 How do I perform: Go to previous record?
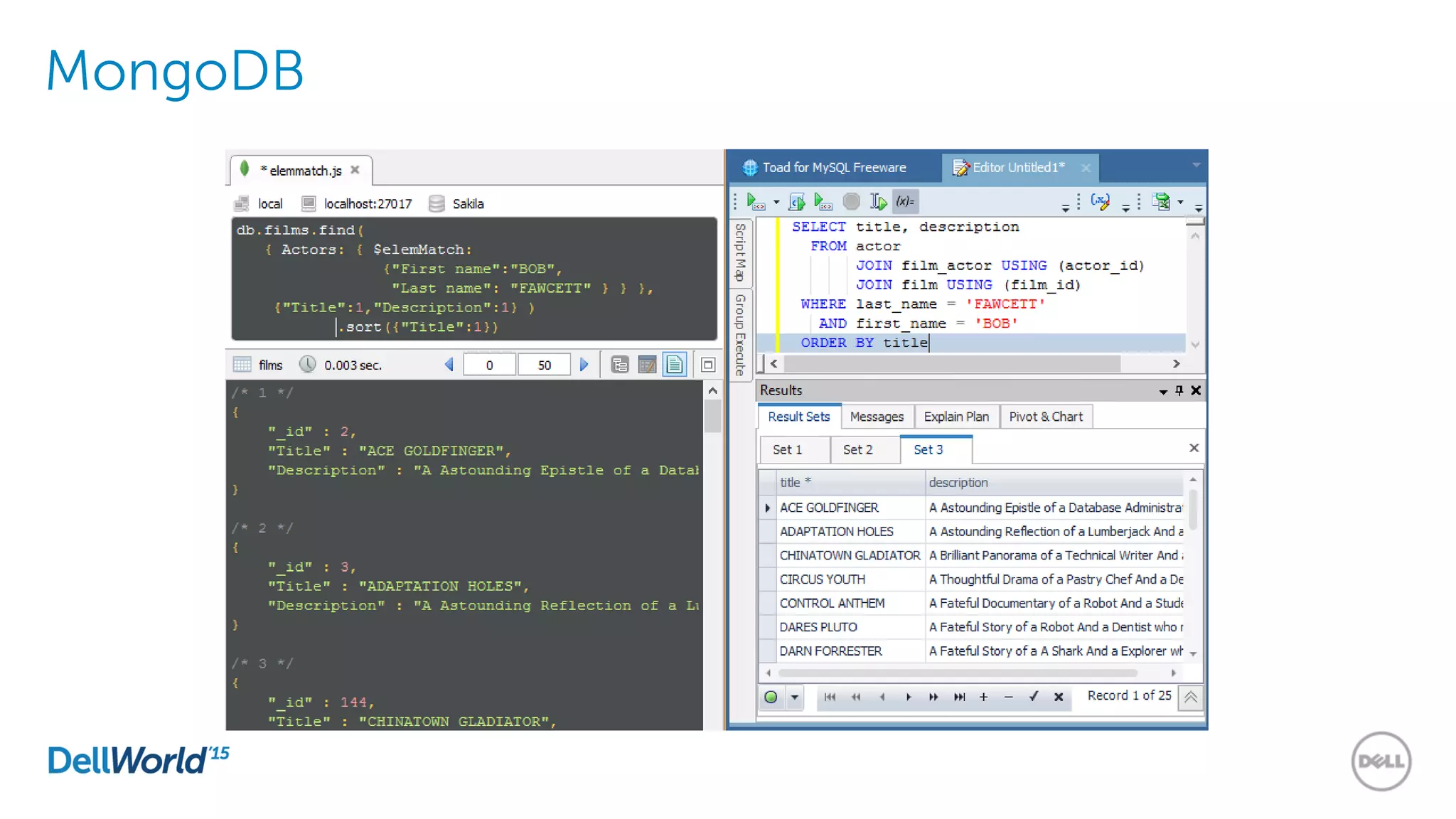[x=882, y=697]
